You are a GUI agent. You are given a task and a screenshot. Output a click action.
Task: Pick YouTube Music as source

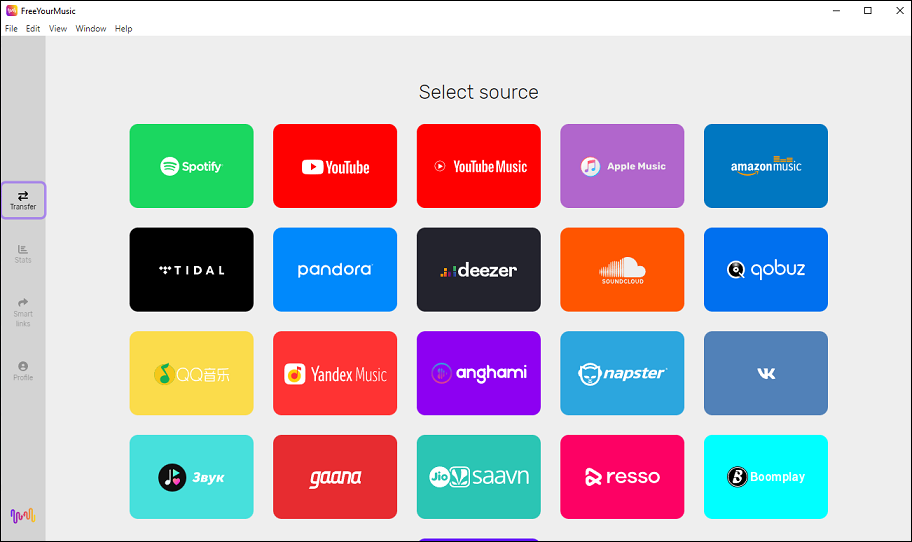(x=479, y=166)
